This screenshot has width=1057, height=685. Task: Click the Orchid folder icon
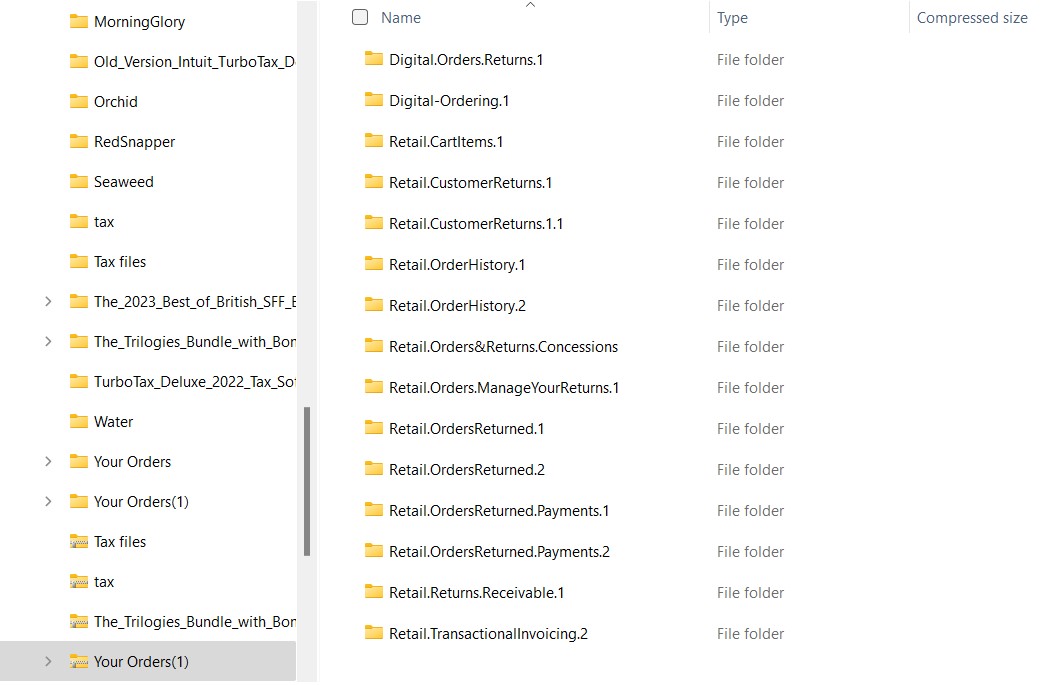pos(80,101)
